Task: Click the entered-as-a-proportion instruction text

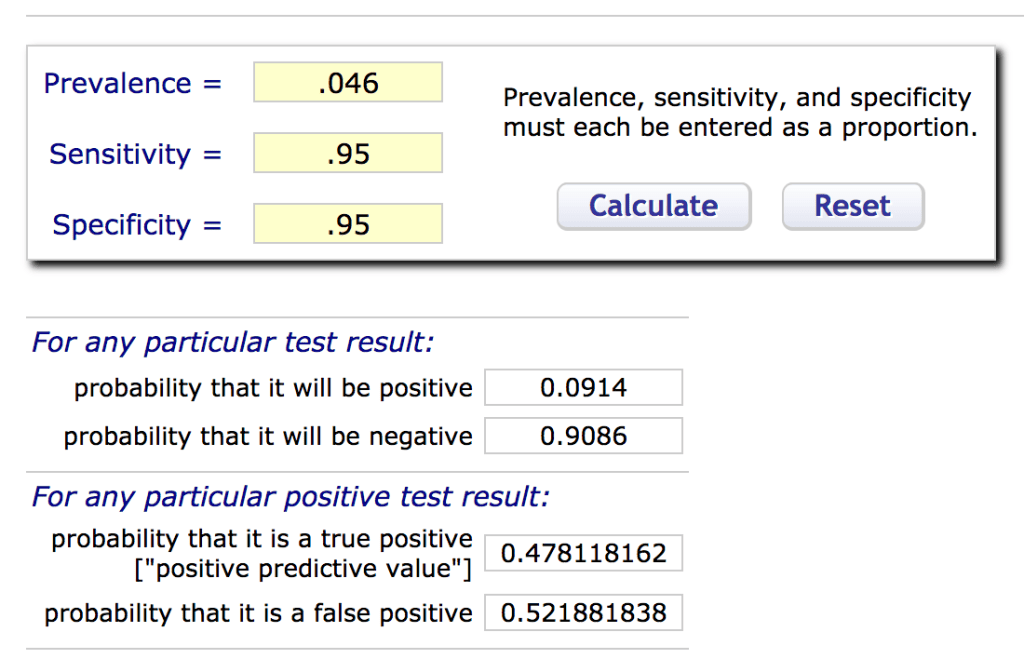Action: click(739, 113)
